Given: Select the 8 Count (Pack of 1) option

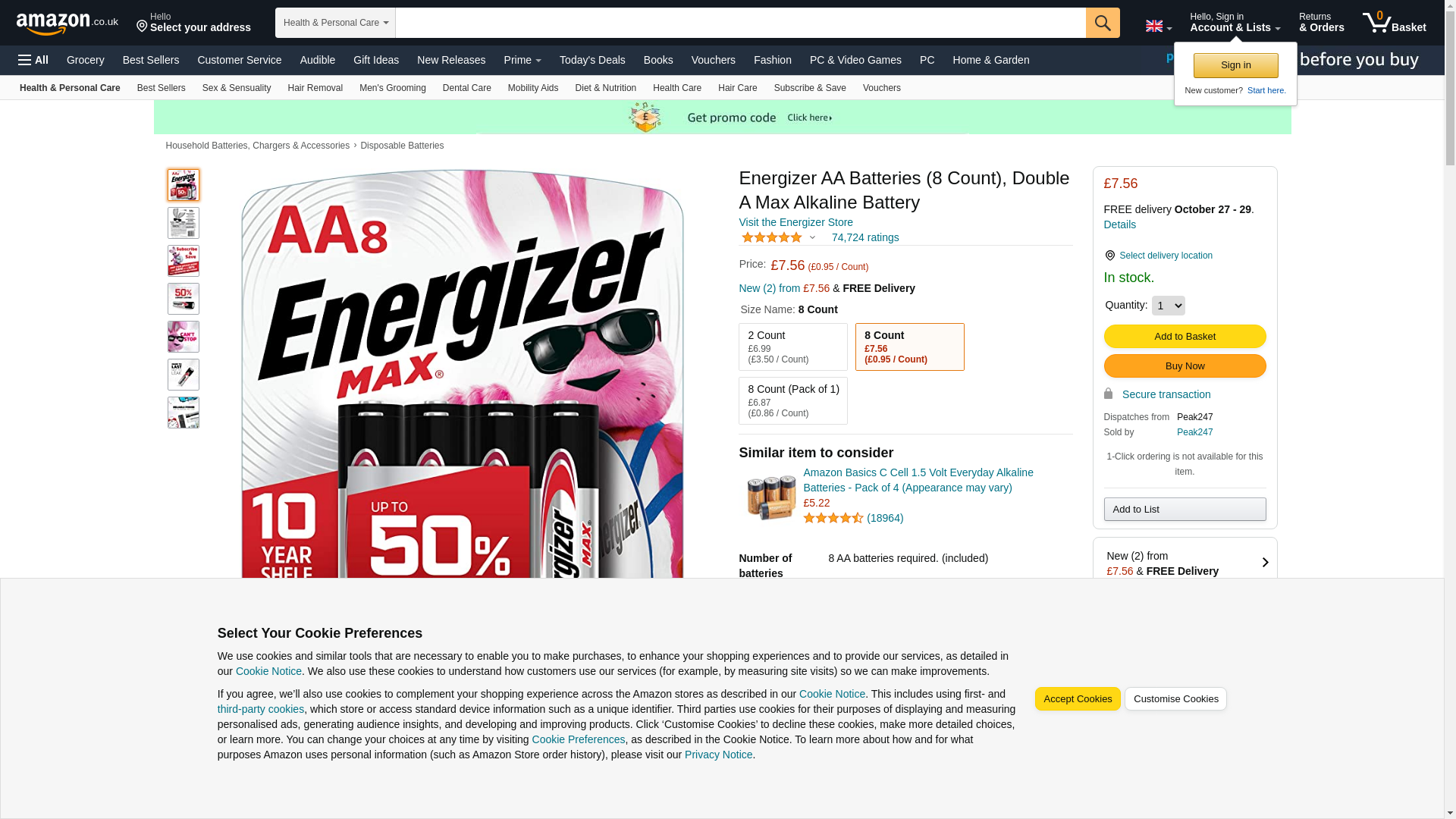Looking at the screenshot, I should (x=793, y=401).
